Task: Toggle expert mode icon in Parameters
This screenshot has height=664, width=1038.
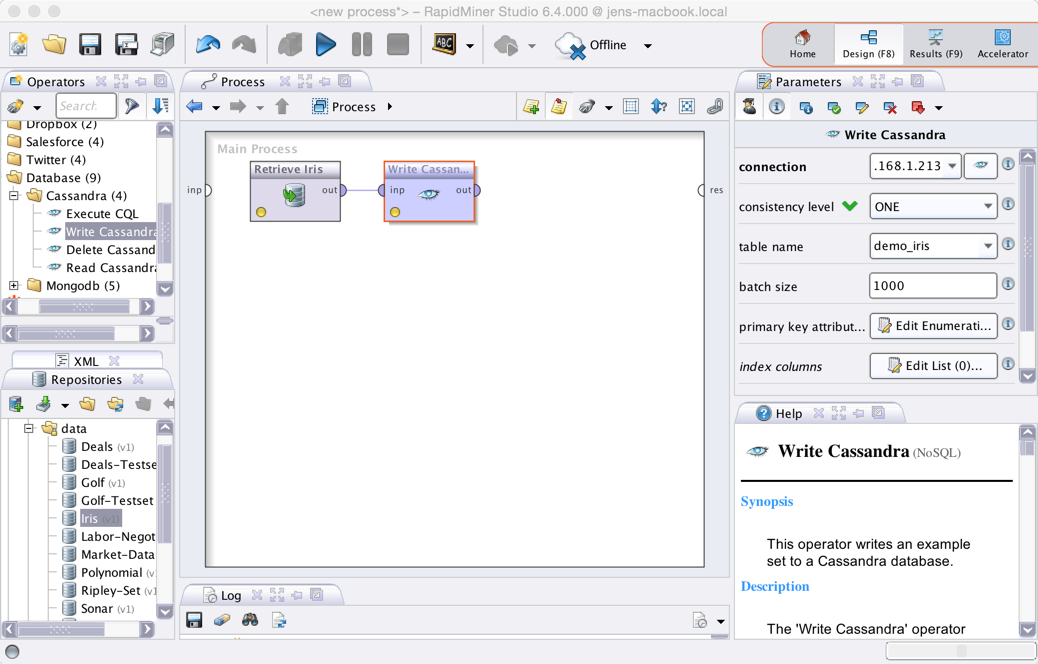Action: tap(749, 107)
